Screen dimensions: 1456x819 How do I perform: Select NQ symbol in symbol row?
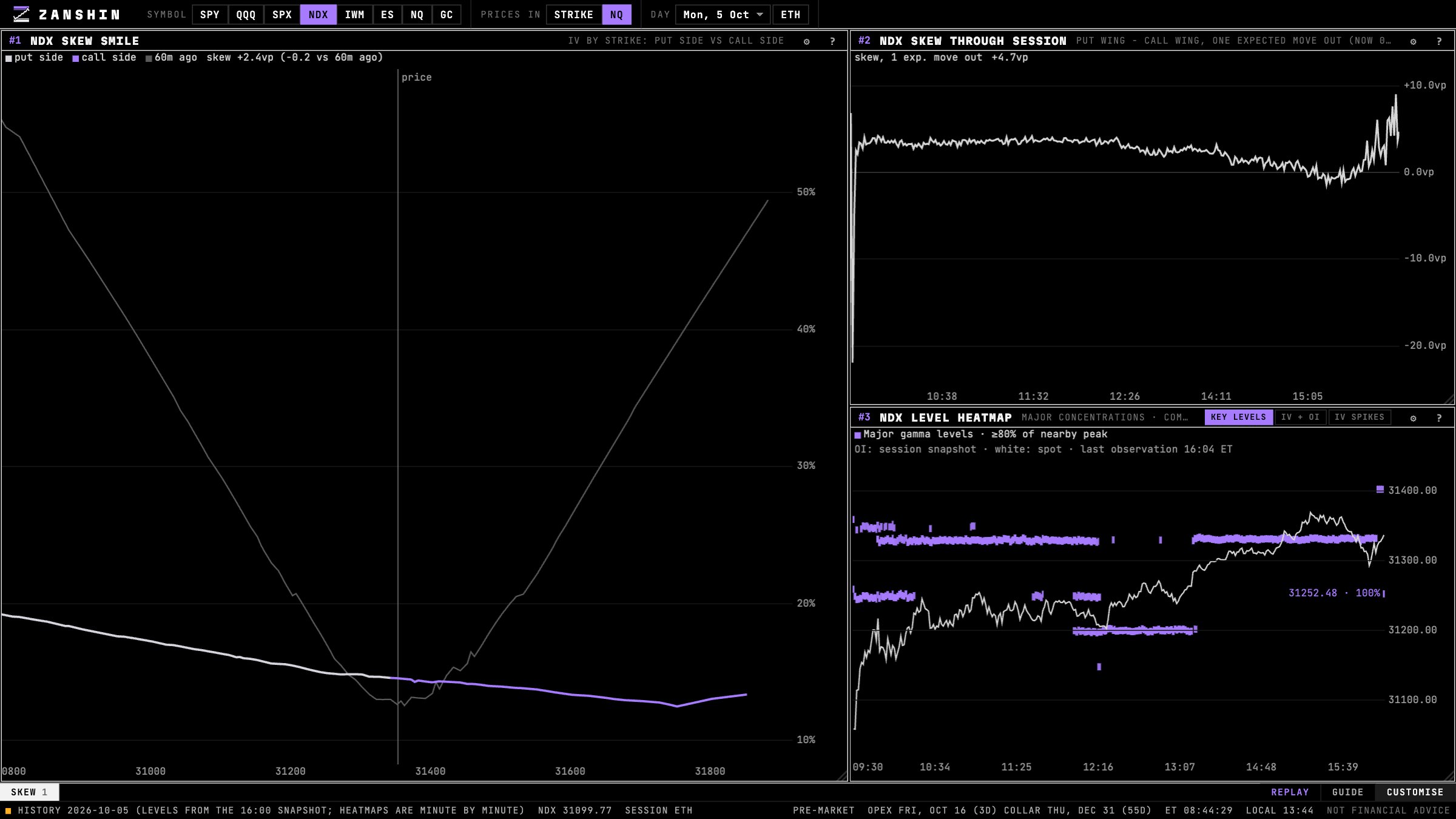point(417,15)
